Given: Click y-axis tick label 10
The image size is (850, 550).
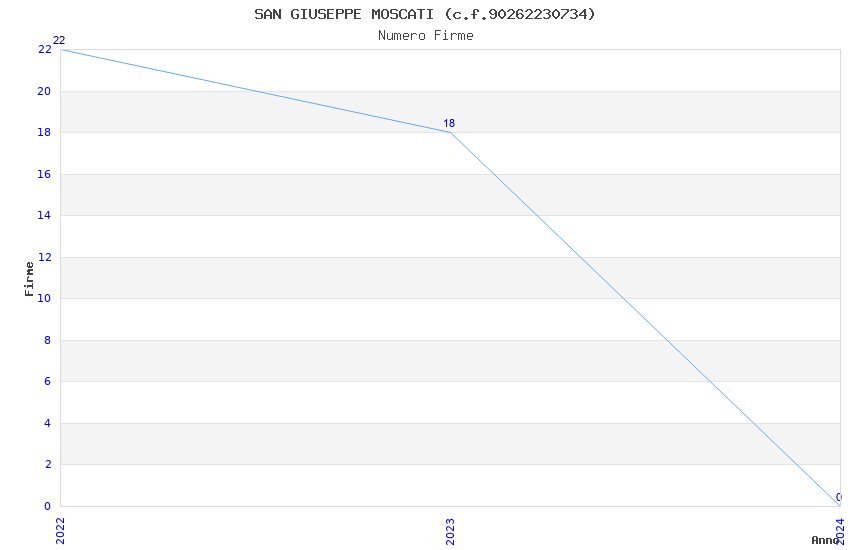Looking at the screenshot, I should pos(44,298).
